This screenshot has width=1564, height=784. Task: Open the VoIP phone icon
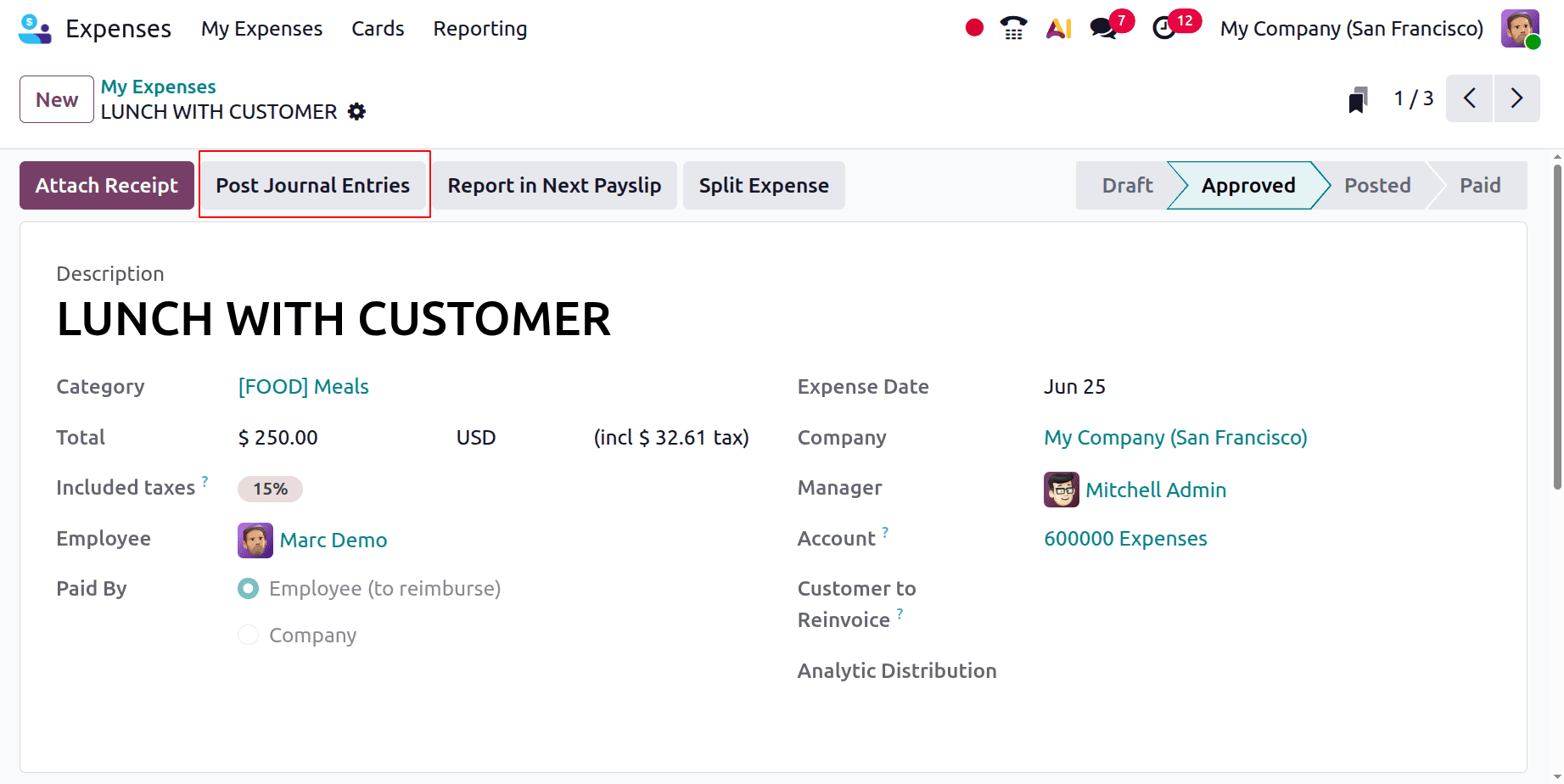tap(1013, 28)
